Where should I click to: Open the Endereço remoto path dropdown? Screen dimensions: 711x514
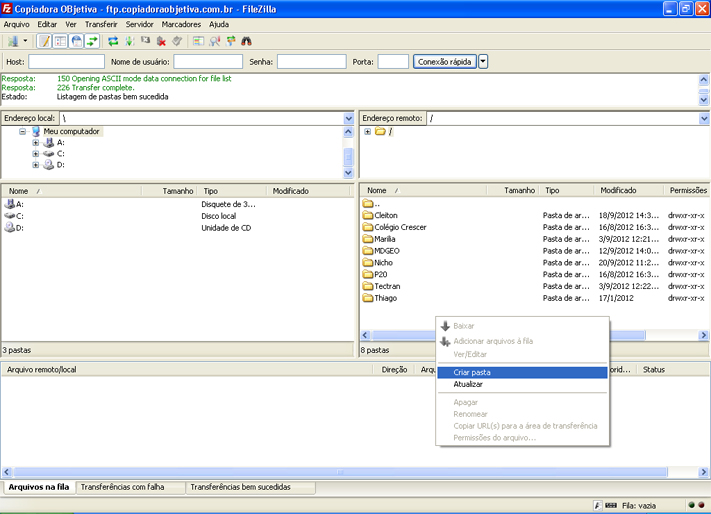pos(704,118)
